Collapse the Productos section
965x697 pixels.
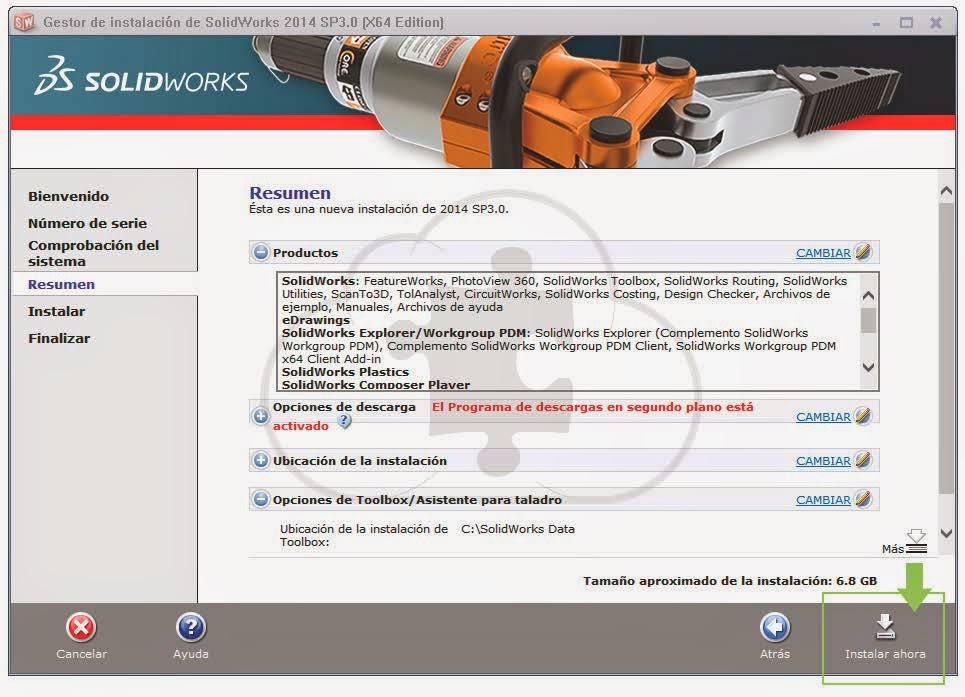[261, 252]
